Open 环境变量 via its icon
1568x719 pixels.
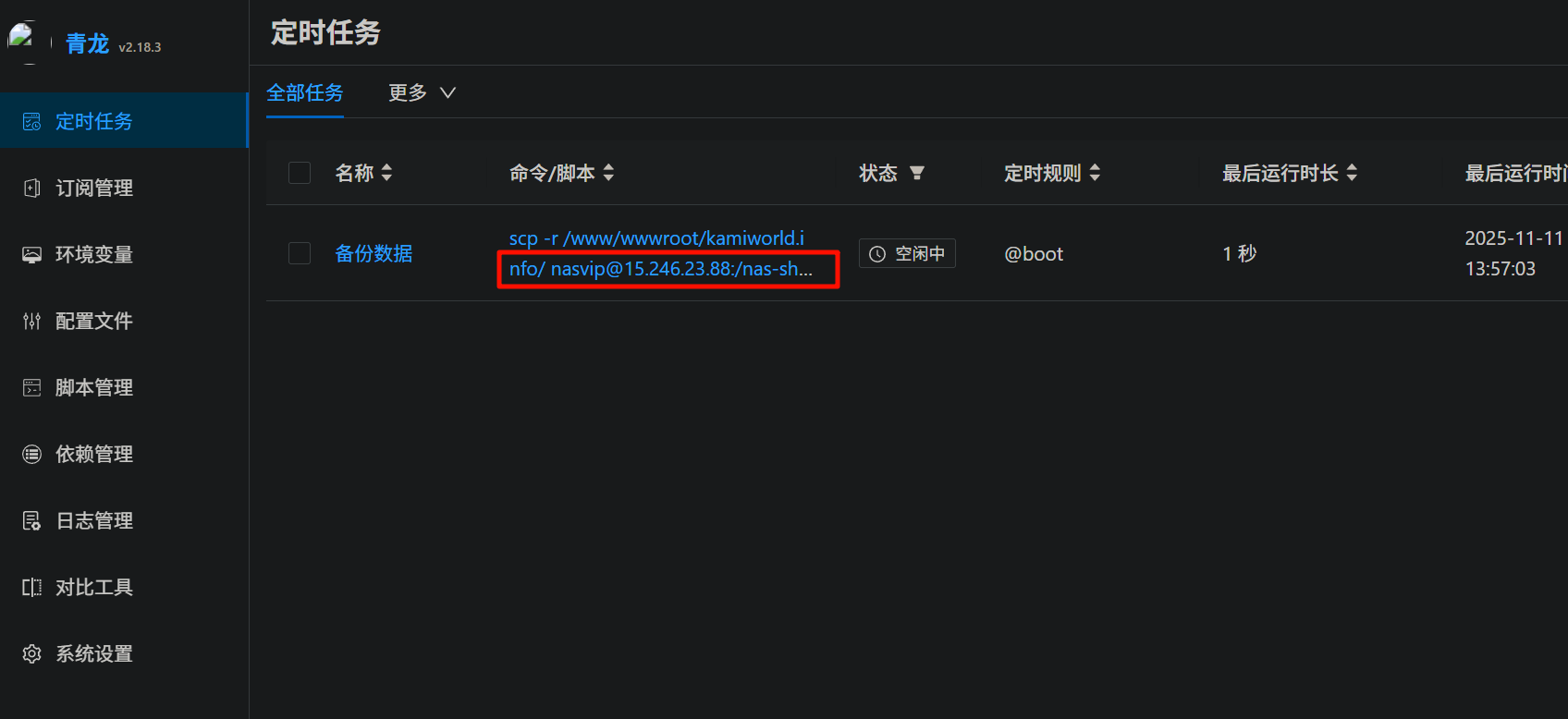tap(32, 255)
